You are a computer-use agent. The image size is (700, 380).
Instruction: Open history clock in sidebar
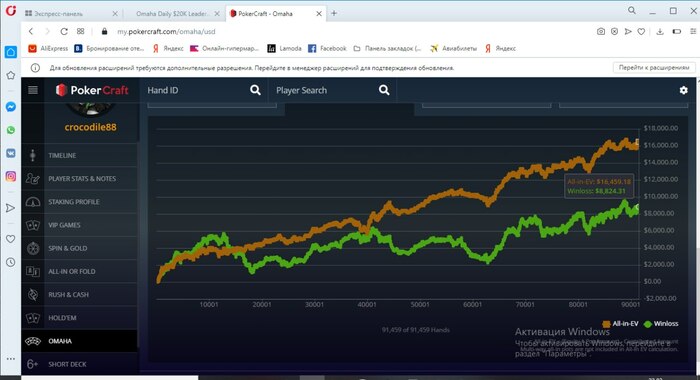coord(11,262)
